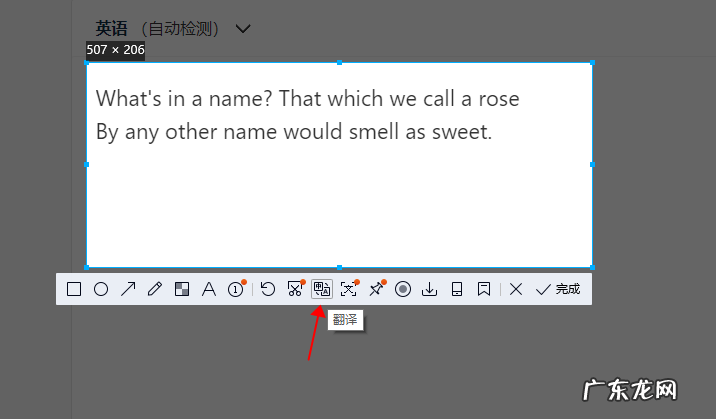
Task: Pin screenshot to the screen
Action: pos(377,289)
